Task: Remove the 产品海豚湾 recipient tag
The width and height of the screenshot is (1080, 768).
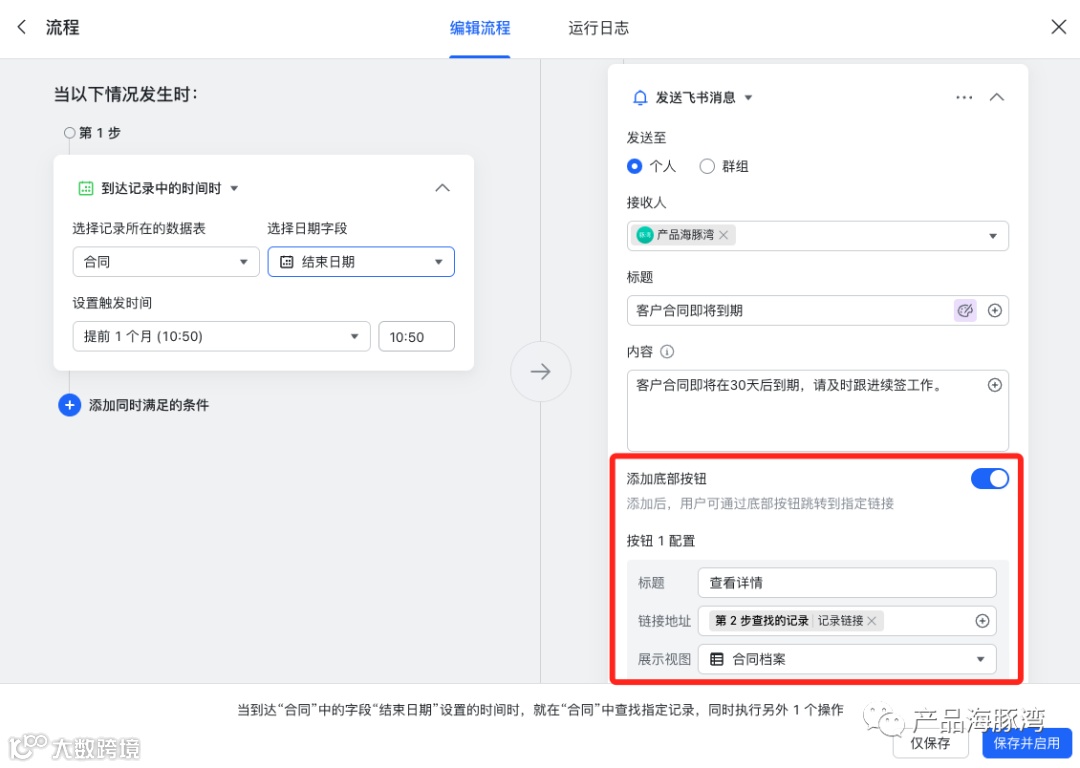Action: pyautogui.click(x=723, y=235)
